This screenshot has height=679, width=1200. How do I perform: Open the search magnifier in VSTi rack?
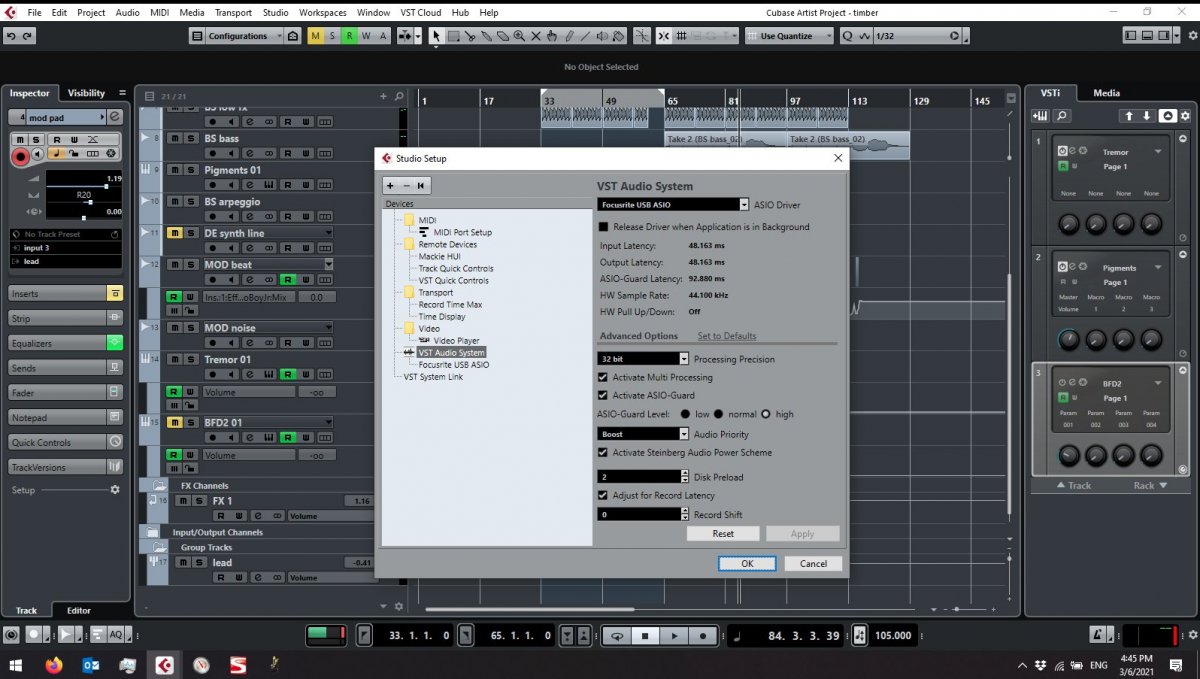(x=1062, y=116)
